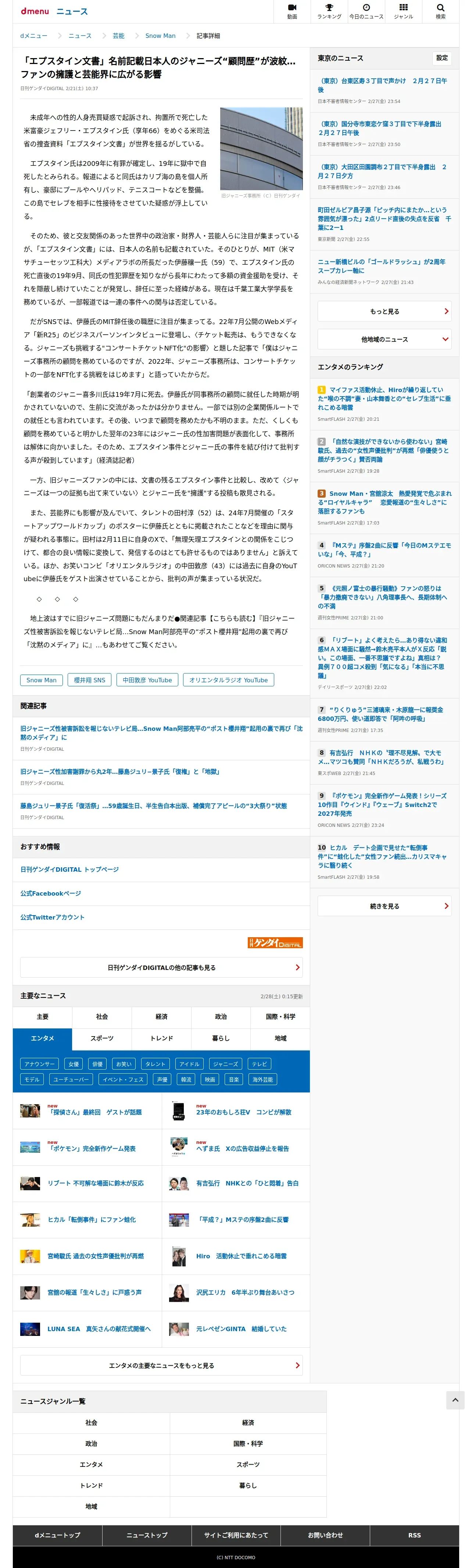The height and width of the screenshot is (1568, 472).
Task: Select the 地域 news tab
Action: (x=280, y=1038)
